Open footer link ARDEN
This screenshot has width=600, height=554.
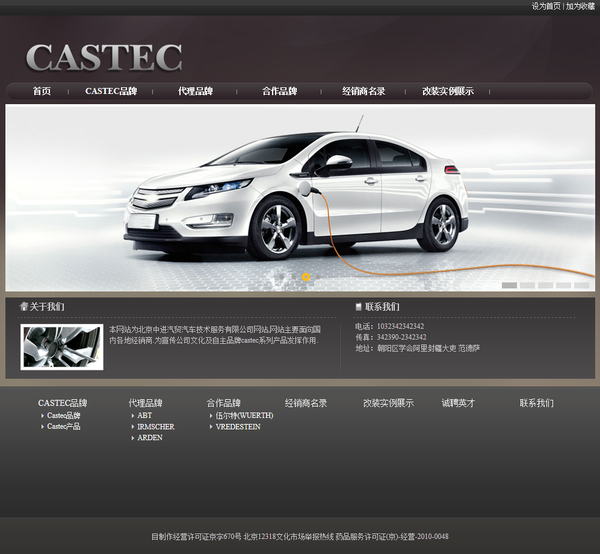(x=150, y=438)
